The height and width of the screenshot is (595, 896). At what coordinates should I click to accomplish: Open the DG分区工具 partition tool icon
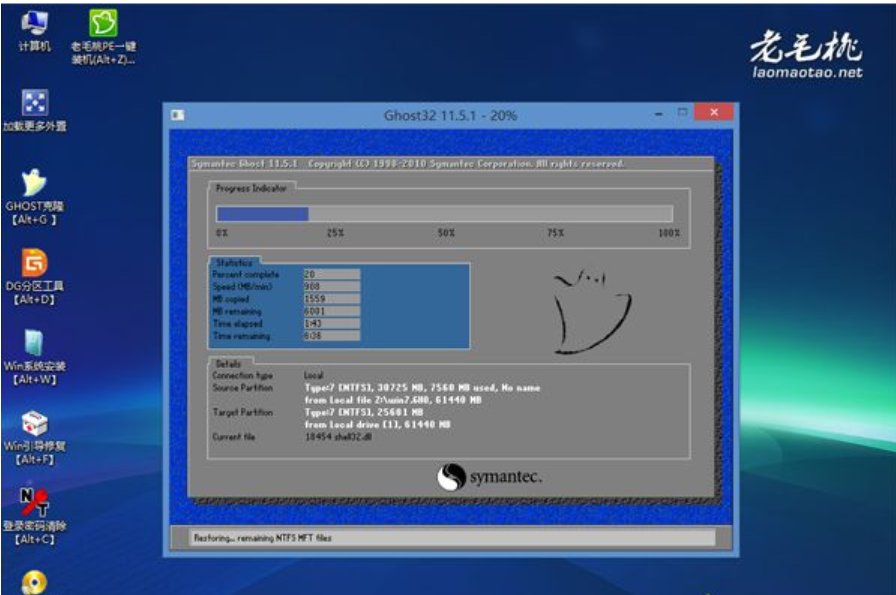tap(34, 262)
